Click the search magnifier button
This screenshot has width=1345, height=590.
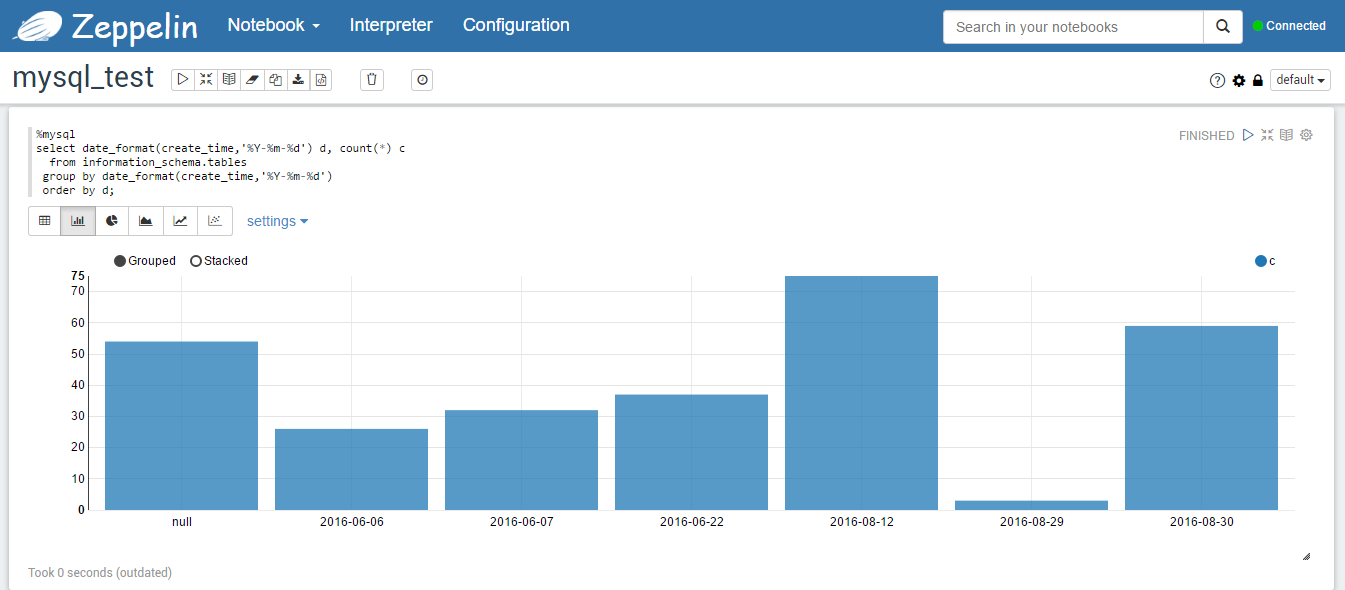tap(1223, 27)
